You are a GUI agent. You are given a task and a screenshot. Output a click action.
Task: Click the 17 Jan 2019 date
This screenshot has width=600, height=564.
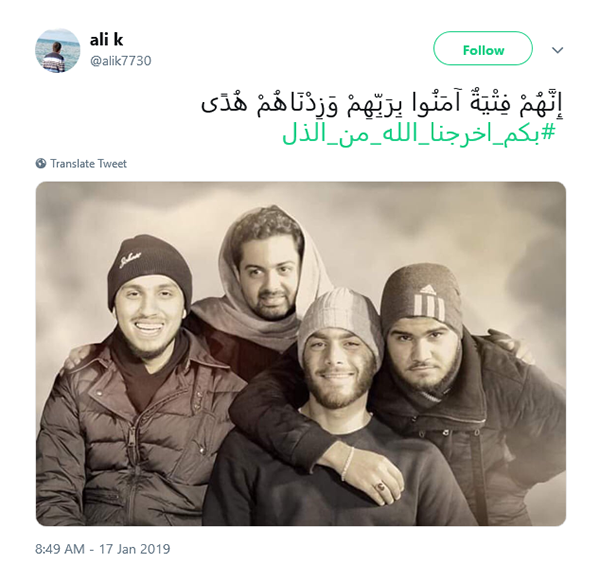[135, 549]
